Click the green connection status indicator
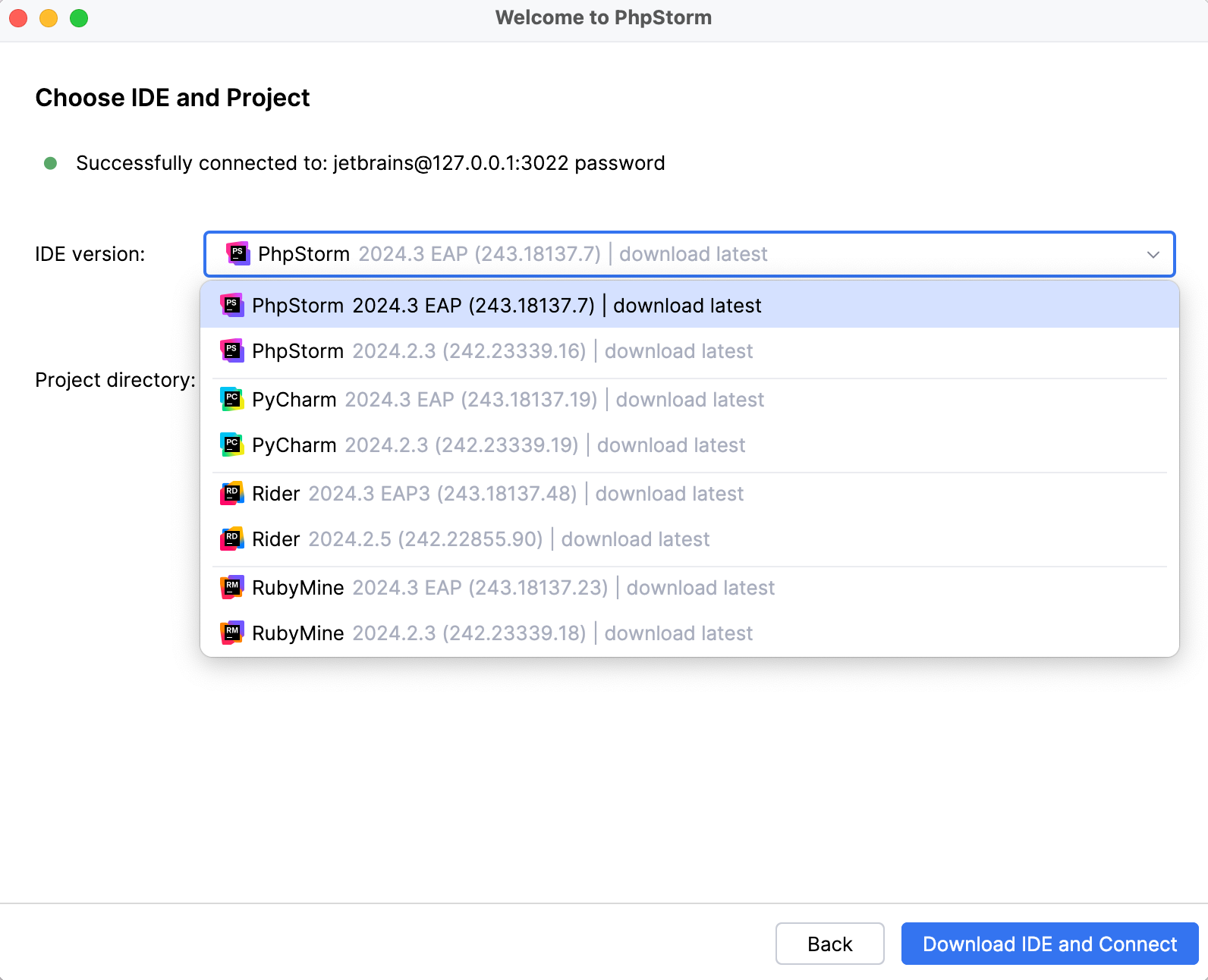The image size is (1208, 980). point(50,162)
